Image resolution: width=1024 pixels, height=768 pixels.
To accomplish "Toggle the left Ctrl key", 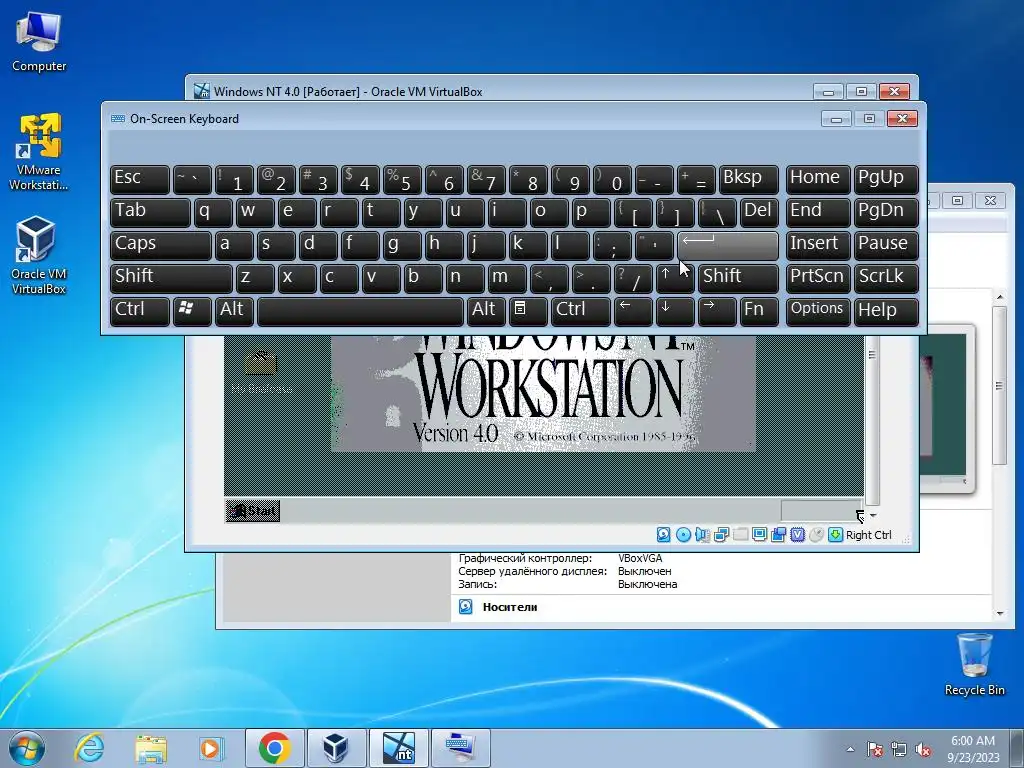I will 140,310.
